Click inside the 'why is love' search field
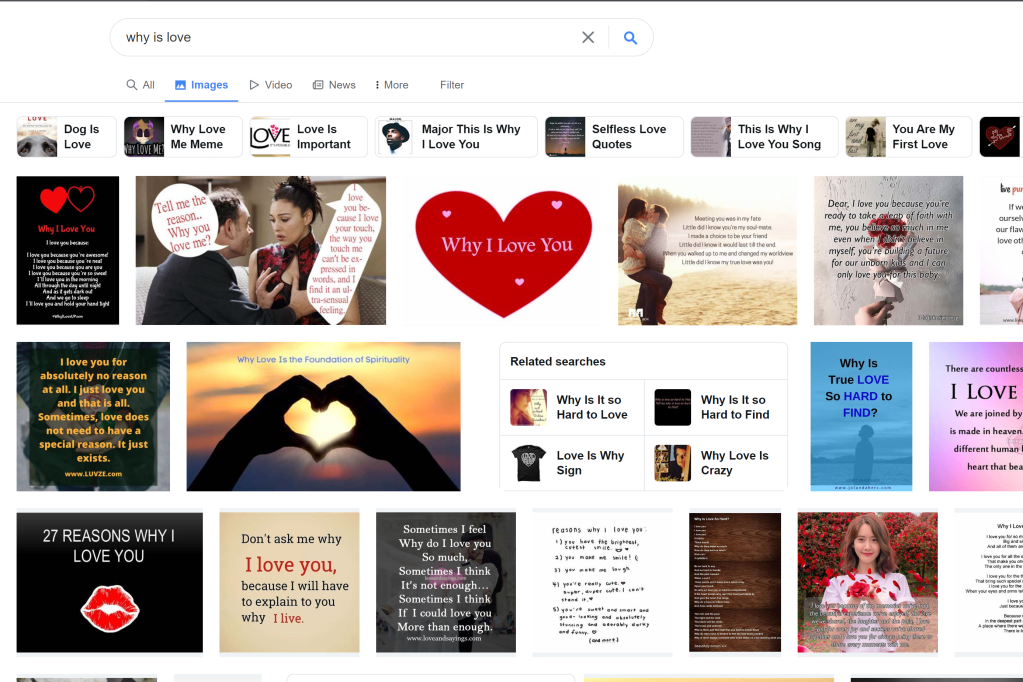 pyautogui.click(x=340, y=38)
